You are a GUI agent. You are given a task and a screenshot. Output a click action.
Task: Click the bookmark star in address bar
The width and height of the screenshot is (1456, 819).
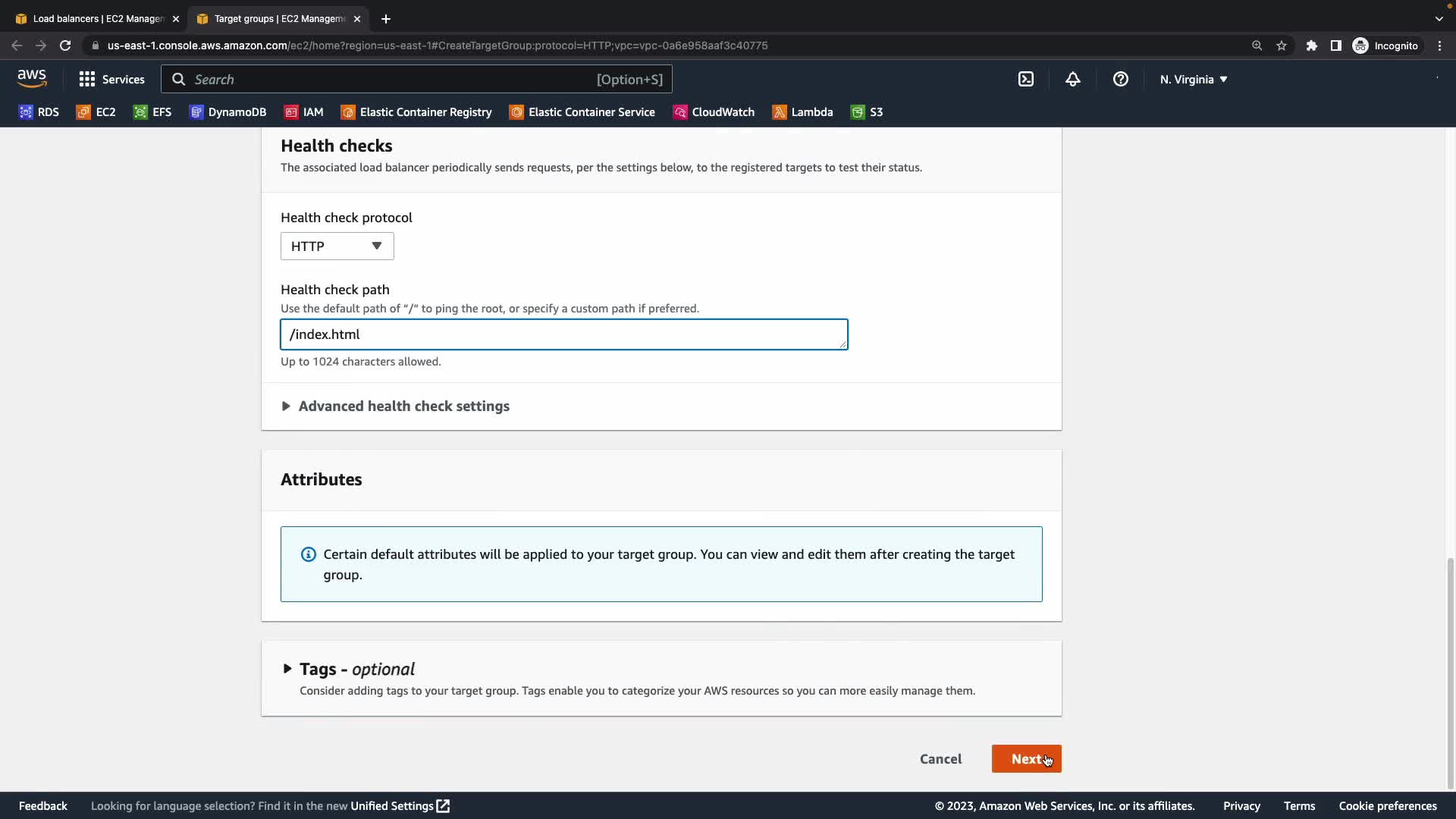(x=1282, y=45)
